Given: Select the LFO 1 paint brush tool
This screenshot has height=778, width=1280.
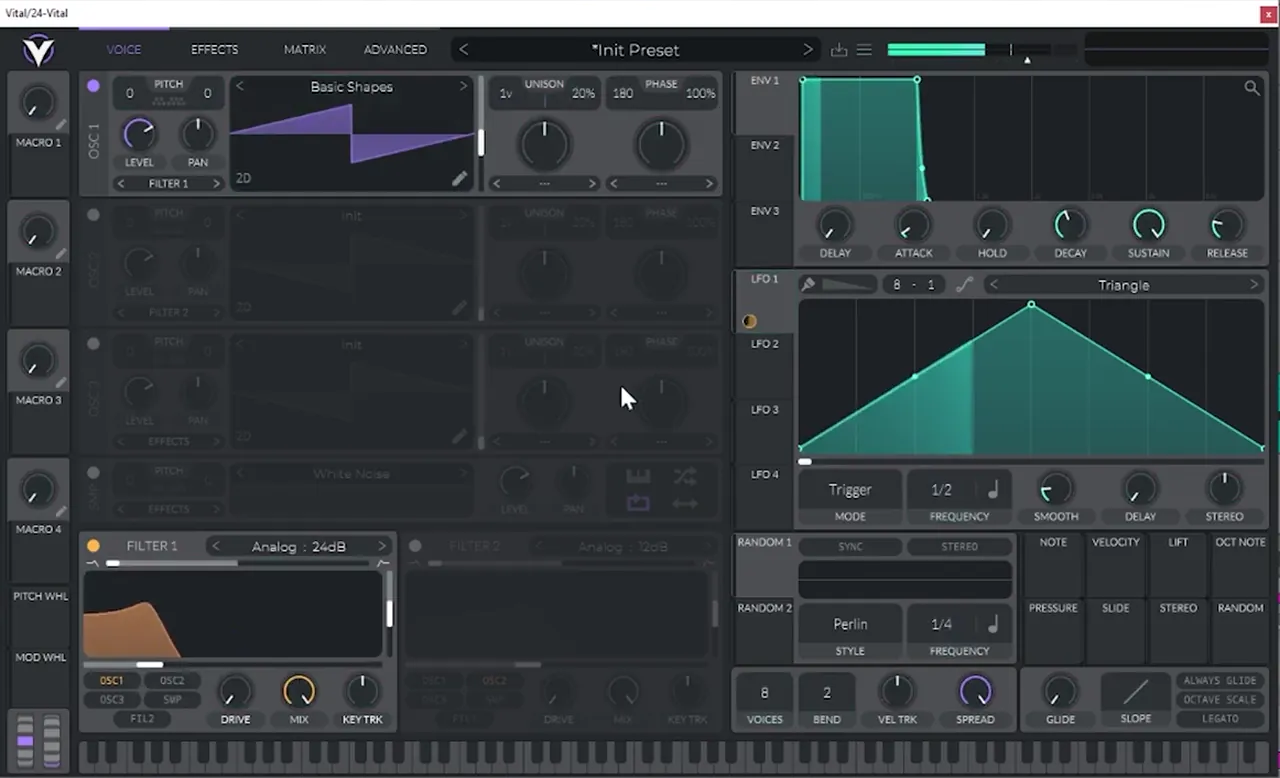Looking at the screenshot, I should (x=808, y=285).
